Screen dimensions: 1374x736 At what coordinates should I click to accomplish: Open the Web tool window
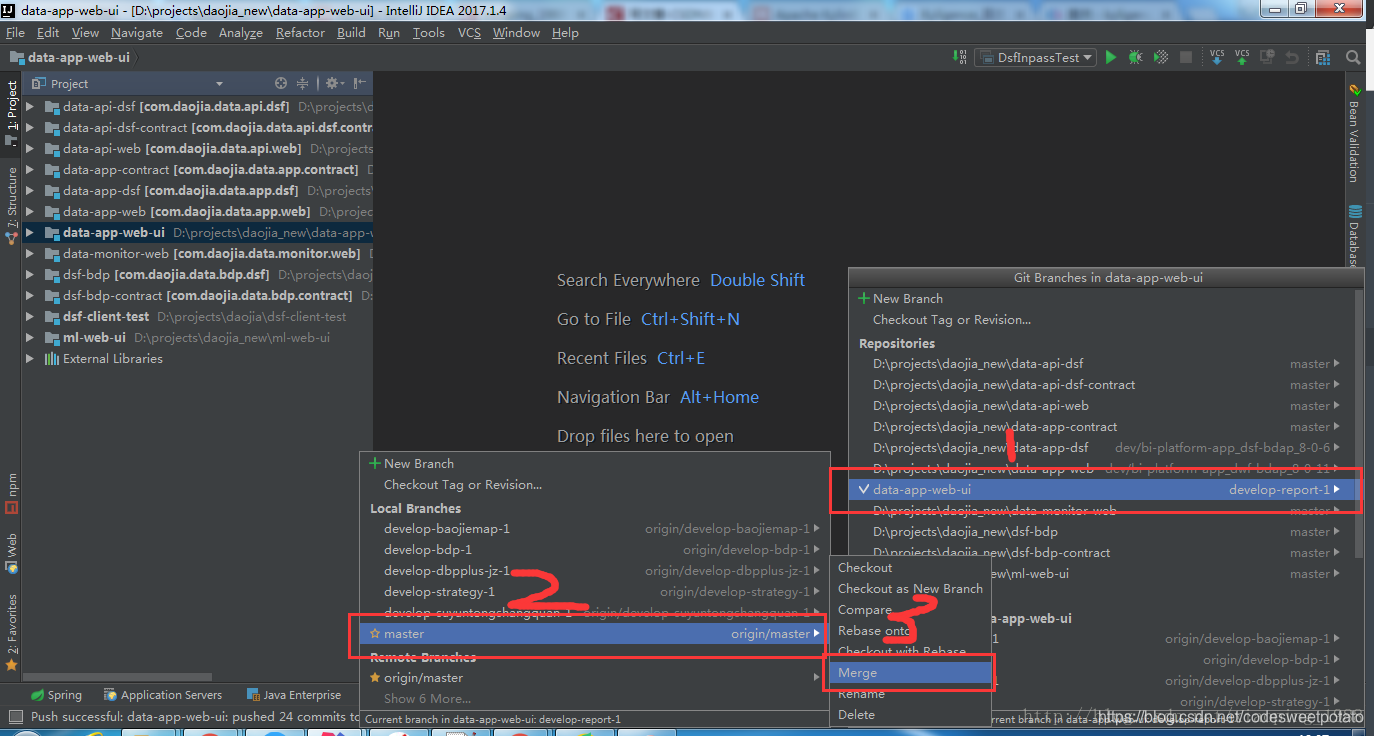coord(11,553)
